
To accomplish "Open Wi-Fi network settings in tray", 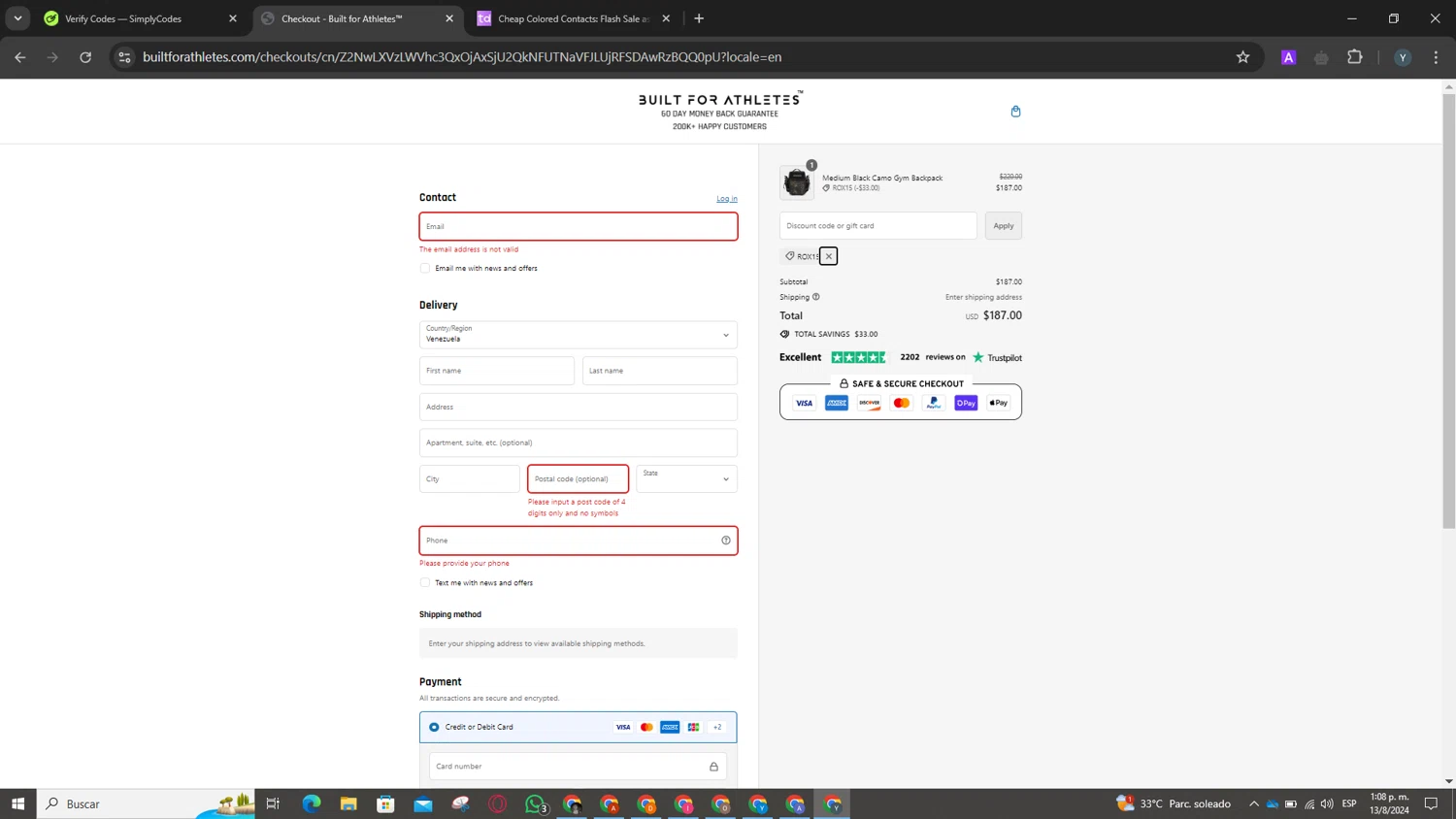I will coord(1308,803).
